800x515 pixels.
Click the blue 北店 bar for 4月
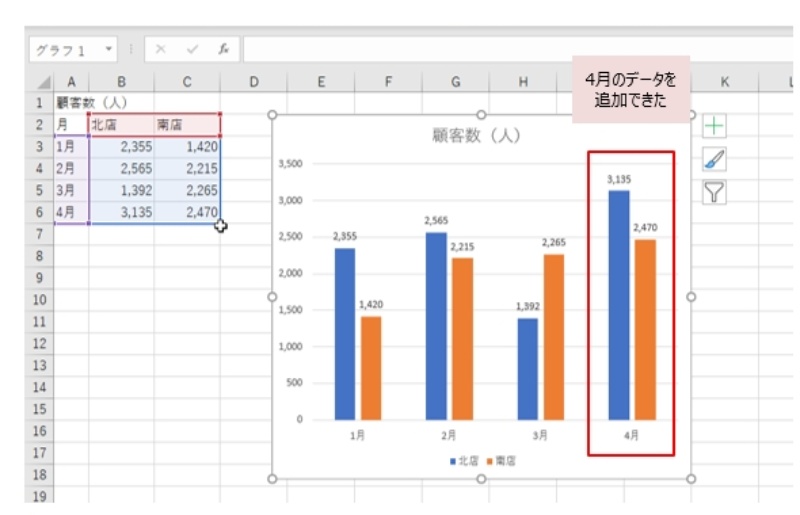(x=619, y=304)
